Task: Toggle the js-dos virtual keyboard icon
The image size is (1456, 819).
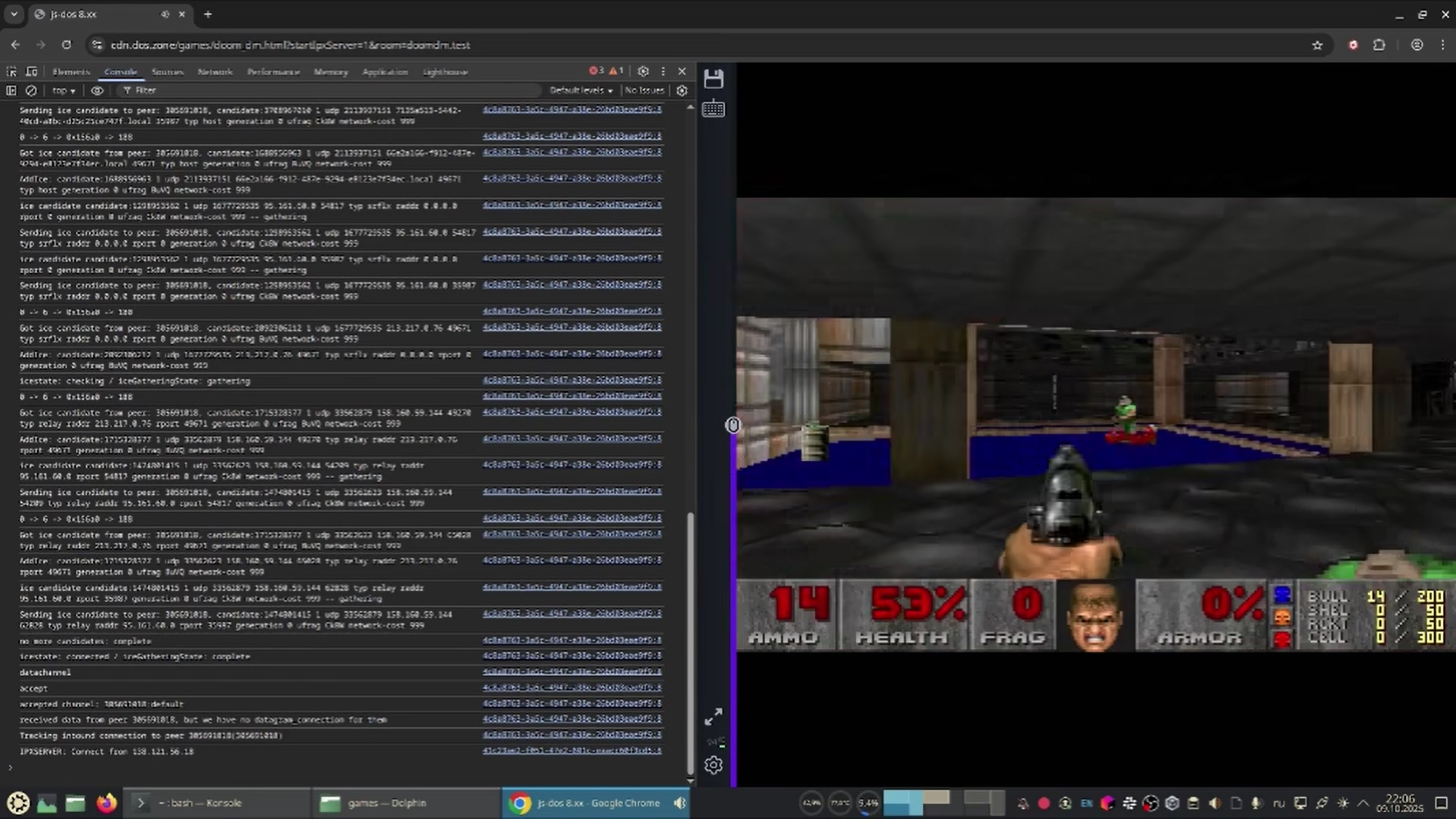Action: (x=713, y=109)
